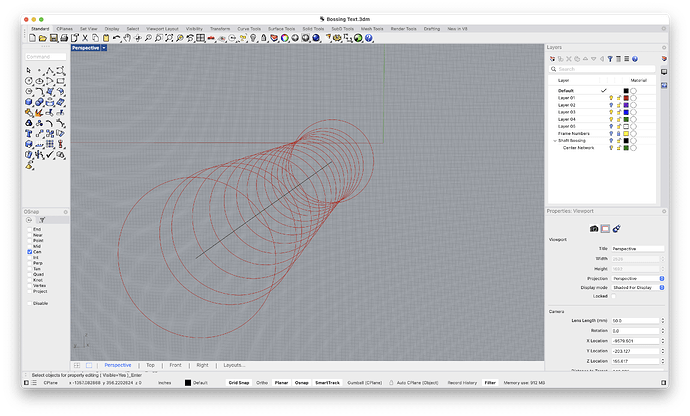Click the X Location stepper arrows

(663, 341)
